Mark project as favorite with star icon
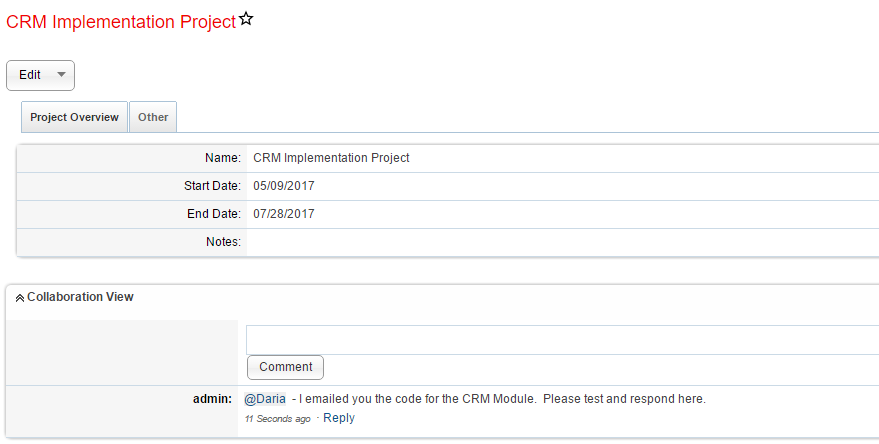Screen dimensions: 879x444 [x=246, y=18]
